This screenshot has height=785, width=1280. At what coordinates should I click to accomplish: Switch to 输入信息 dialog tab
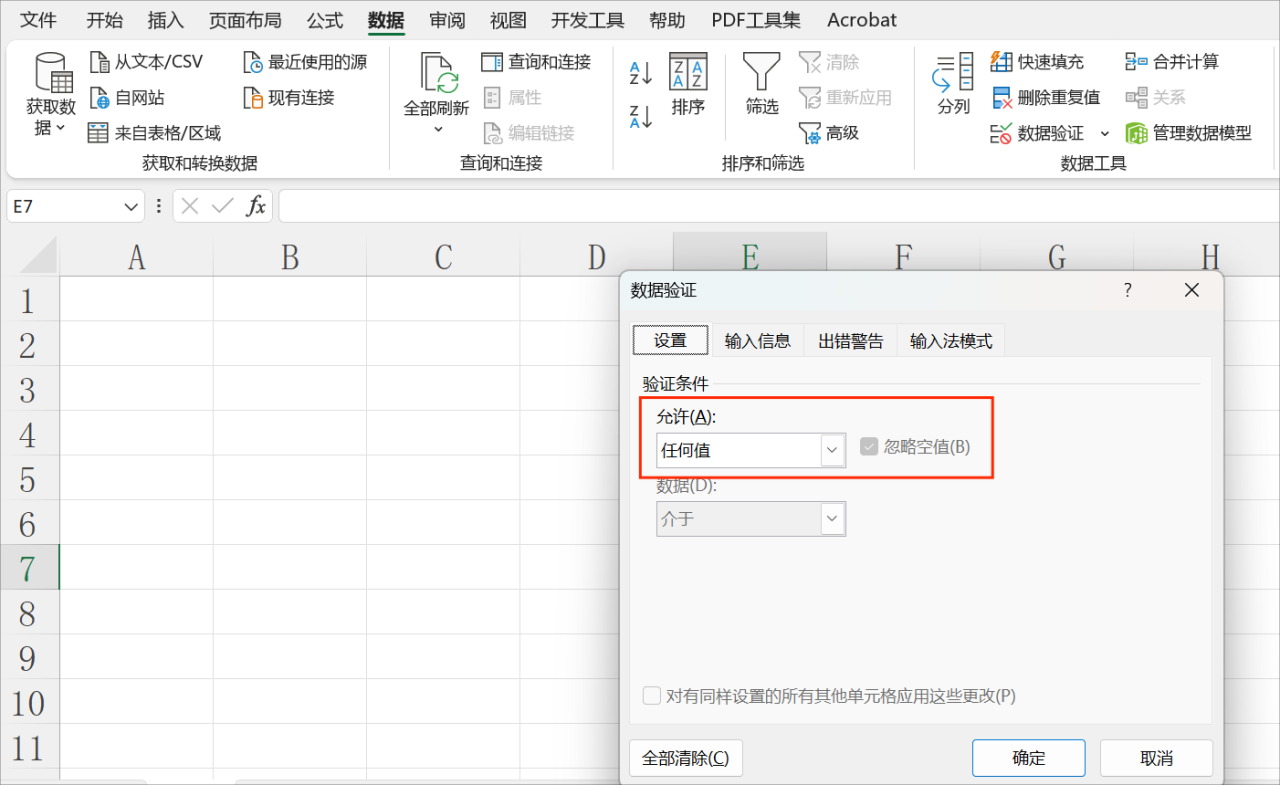click(x=757, y=341)
